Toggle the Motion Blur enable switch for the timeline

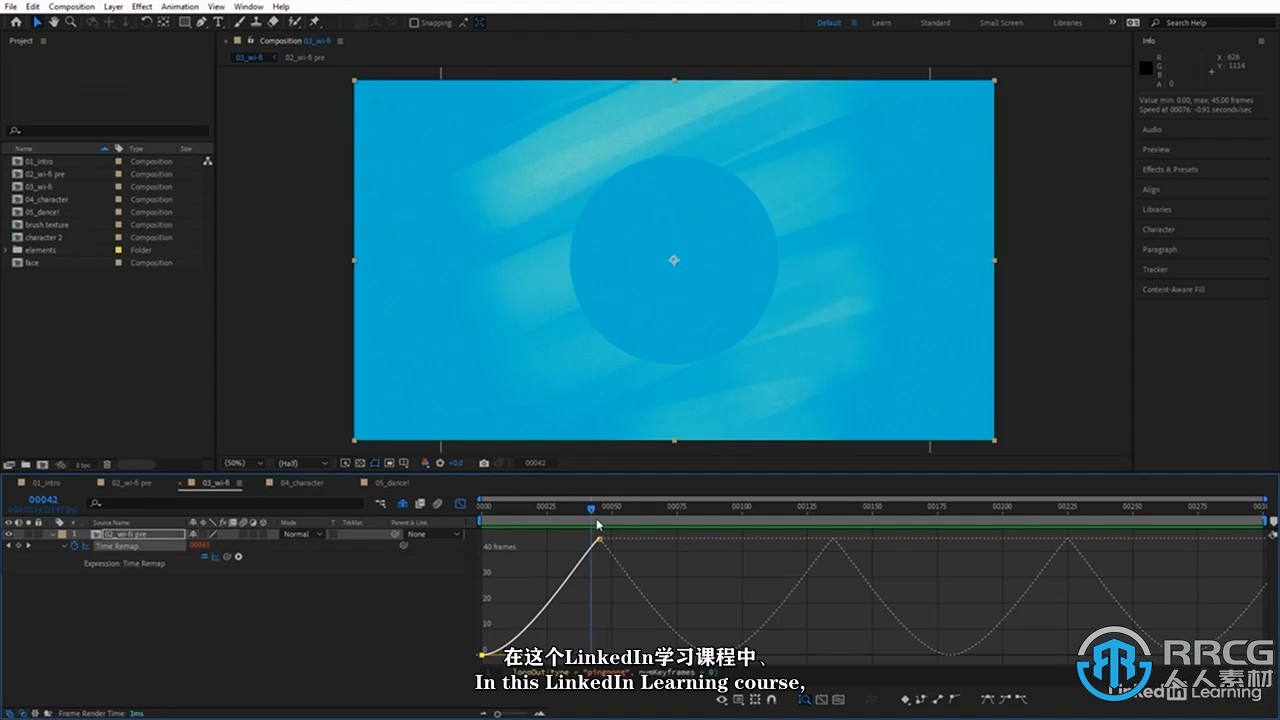(x=438, y=503)
